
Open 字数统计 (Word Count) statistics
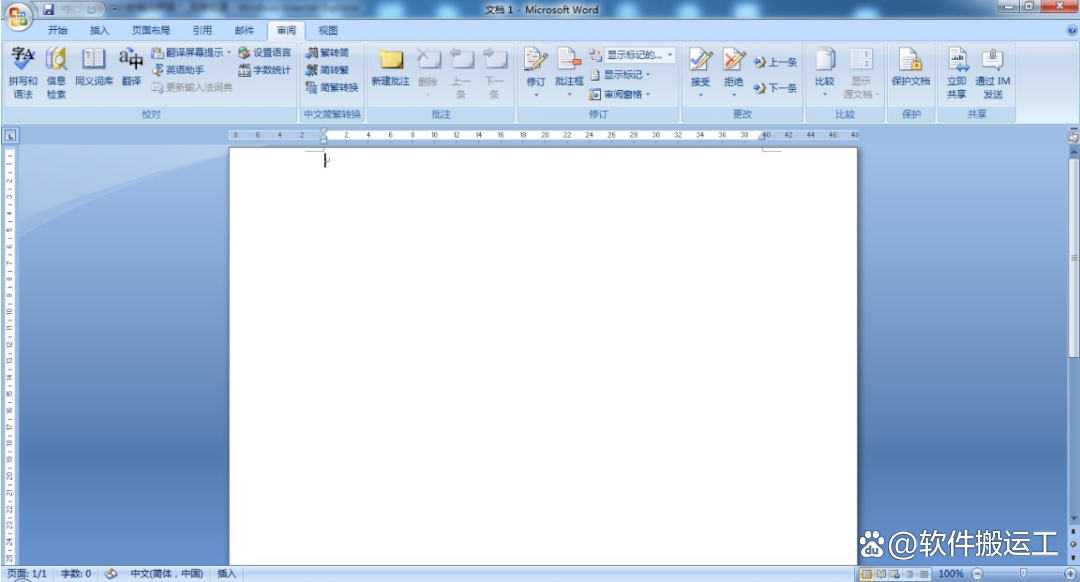click(268, 70)
